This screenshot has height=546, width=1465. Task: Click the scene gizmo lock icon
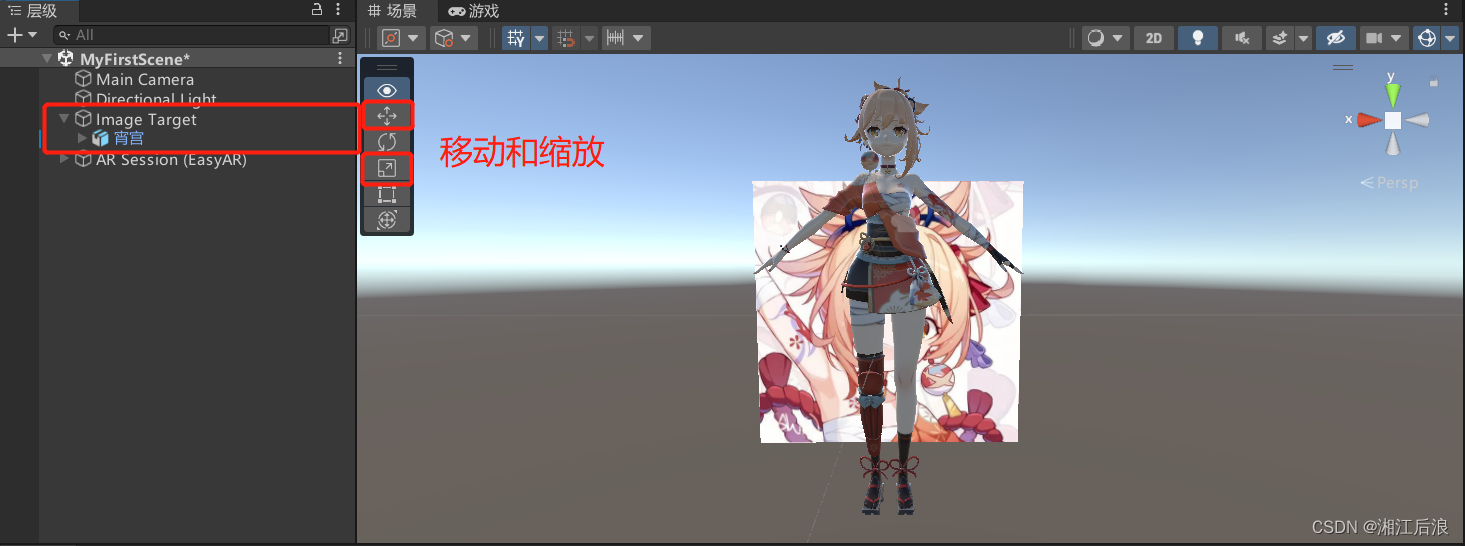(1434, 83)
